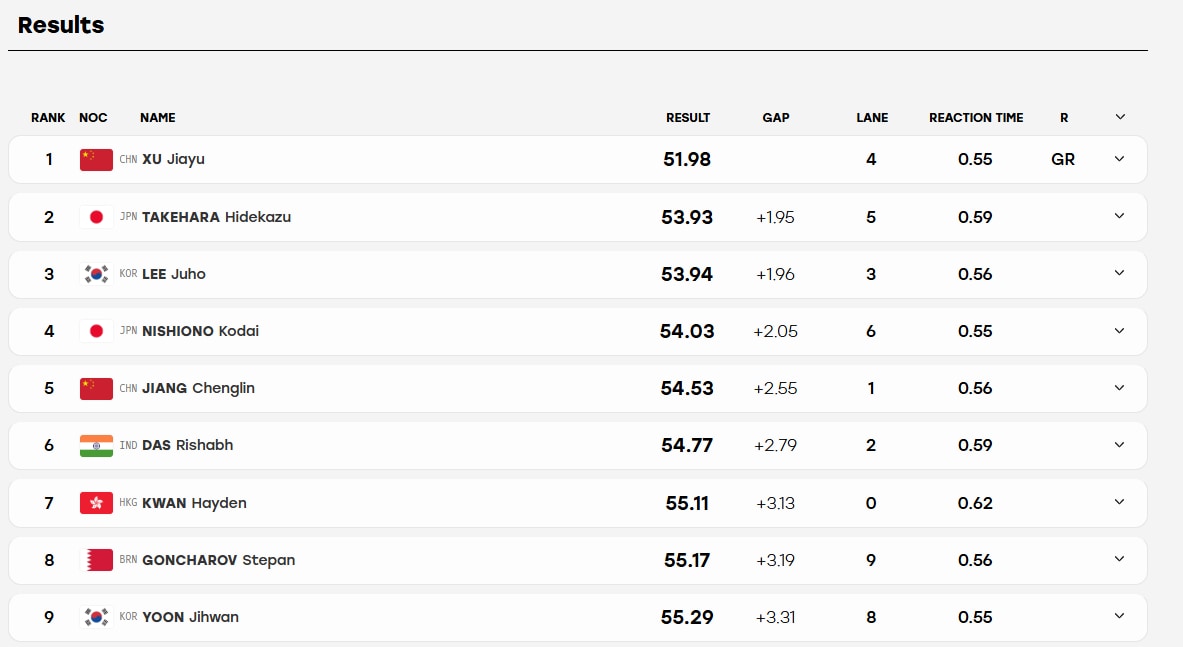Expand YOON Jihwan row chevron
This screenshot has height=647, width=1183.
pos(1120,616)
